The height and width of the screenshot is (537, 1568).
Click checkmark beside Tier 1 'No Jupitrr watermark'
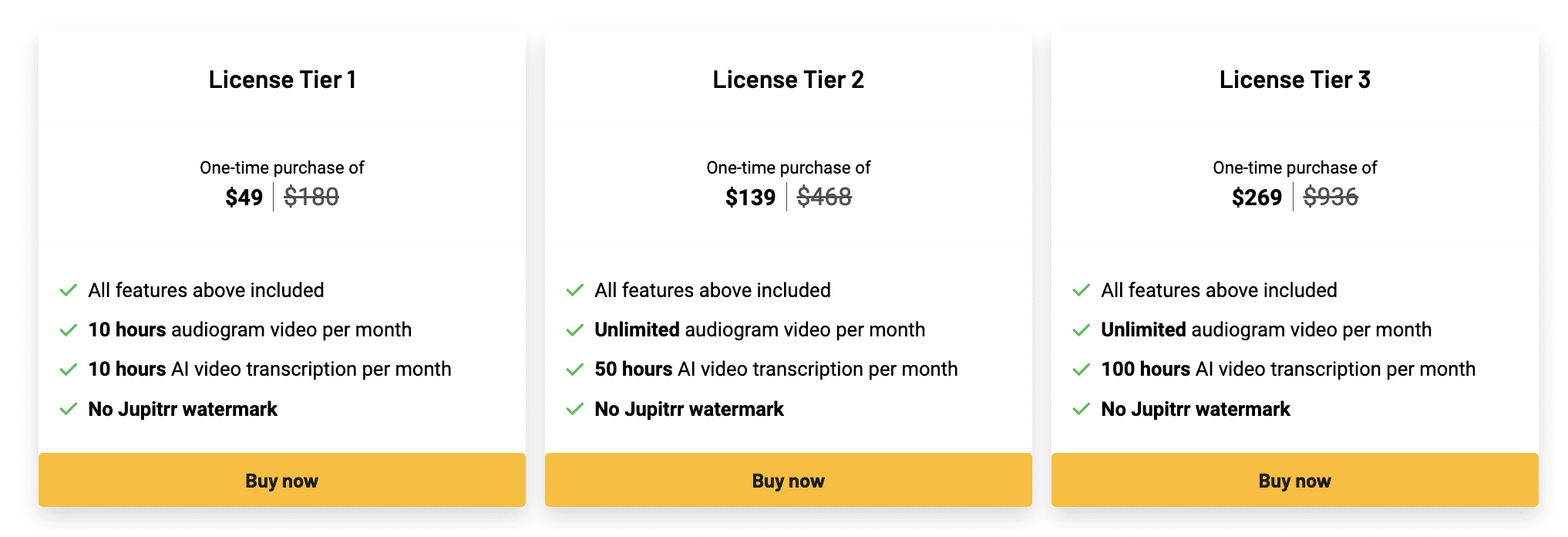tap(69, 409)
